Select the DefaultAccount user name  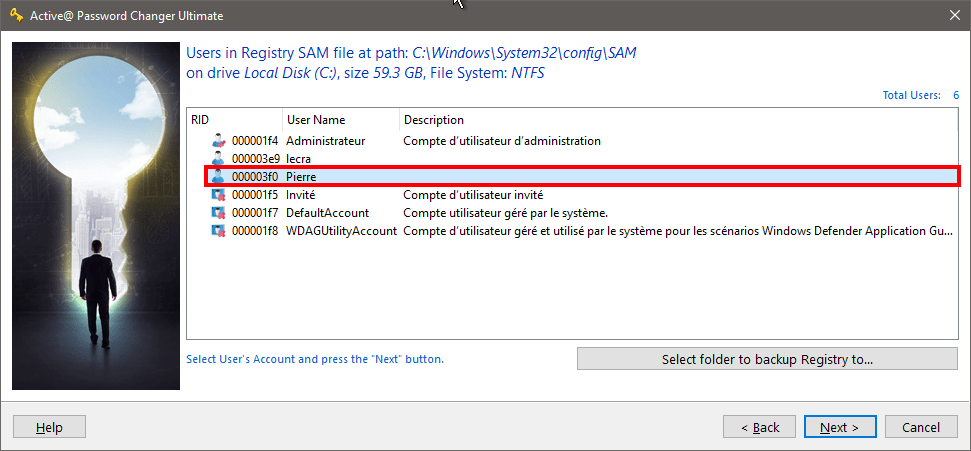pos(328,213)
